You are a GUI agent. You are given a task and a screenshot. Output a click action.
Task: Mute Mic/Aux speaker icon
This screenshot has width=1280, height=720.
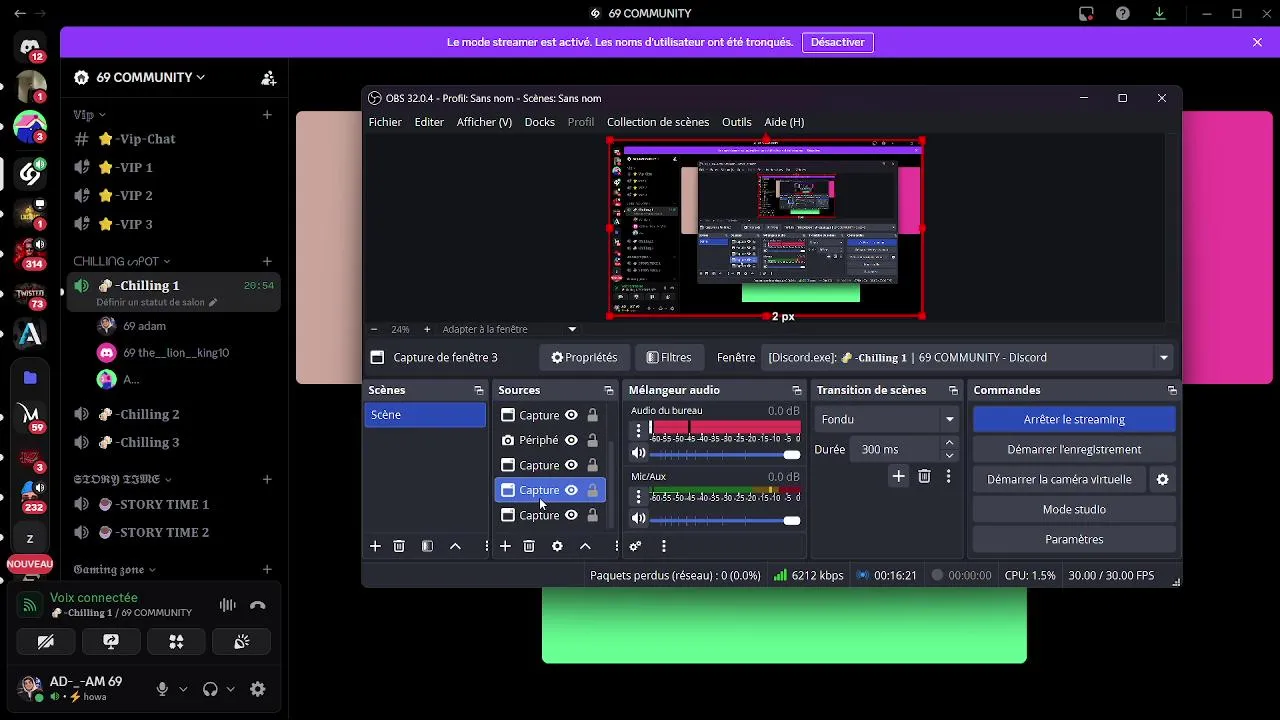638,519
